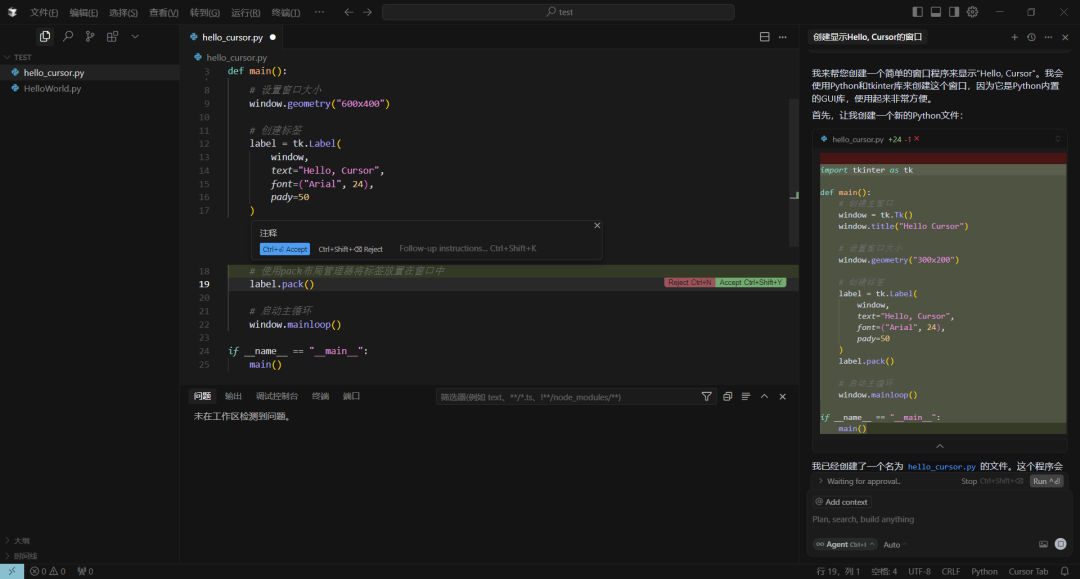Reject the inline edit with Ctrl+Shift+⌫ Reject
1080x579 pixels.
tap(350, 249)
